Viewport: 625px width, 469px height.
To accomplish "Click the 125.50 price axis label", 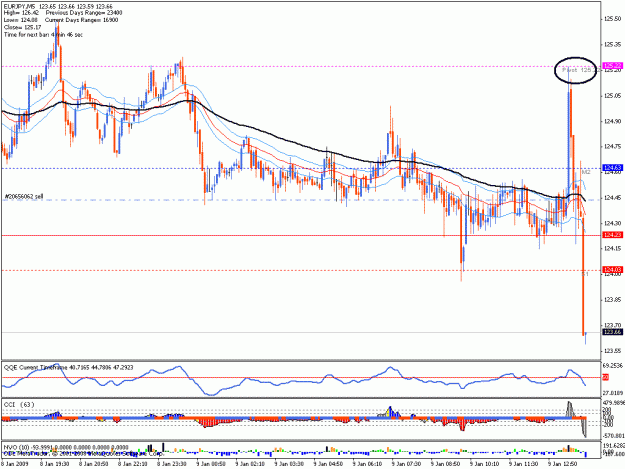I will [613, 19].
